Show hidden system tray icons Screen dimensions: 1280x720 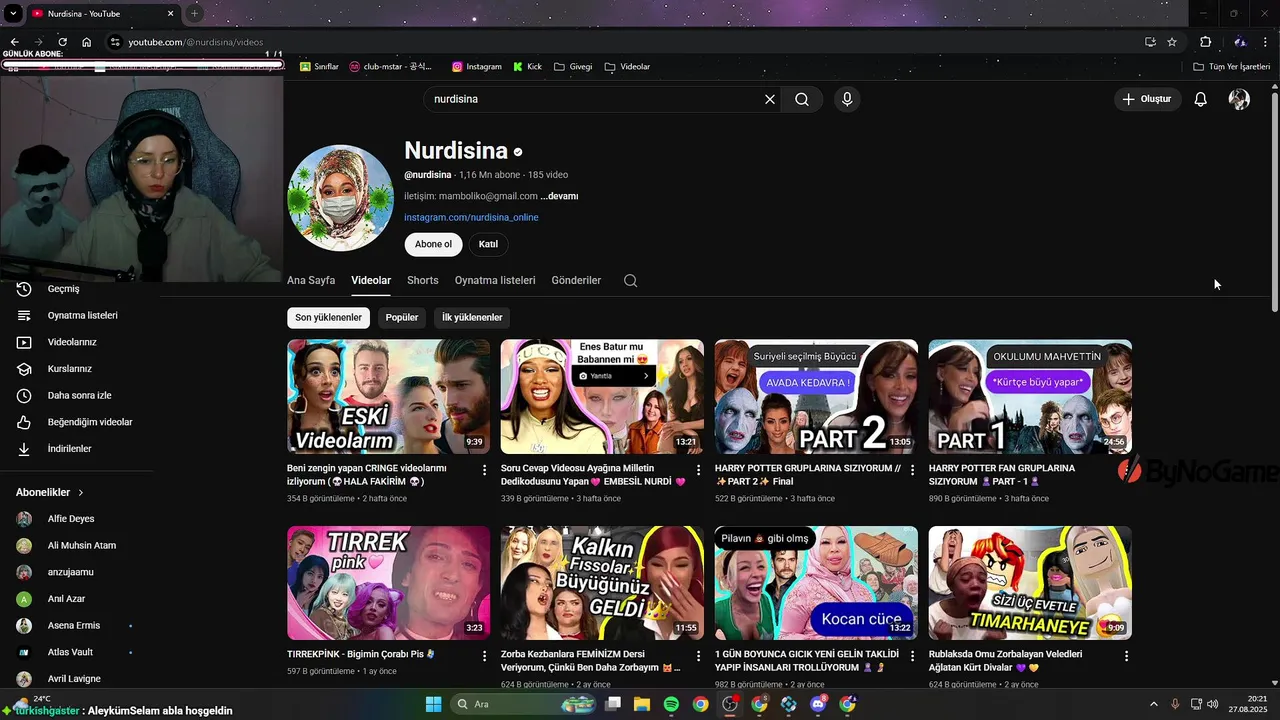pyautogui.click(x=1153, y=704)
